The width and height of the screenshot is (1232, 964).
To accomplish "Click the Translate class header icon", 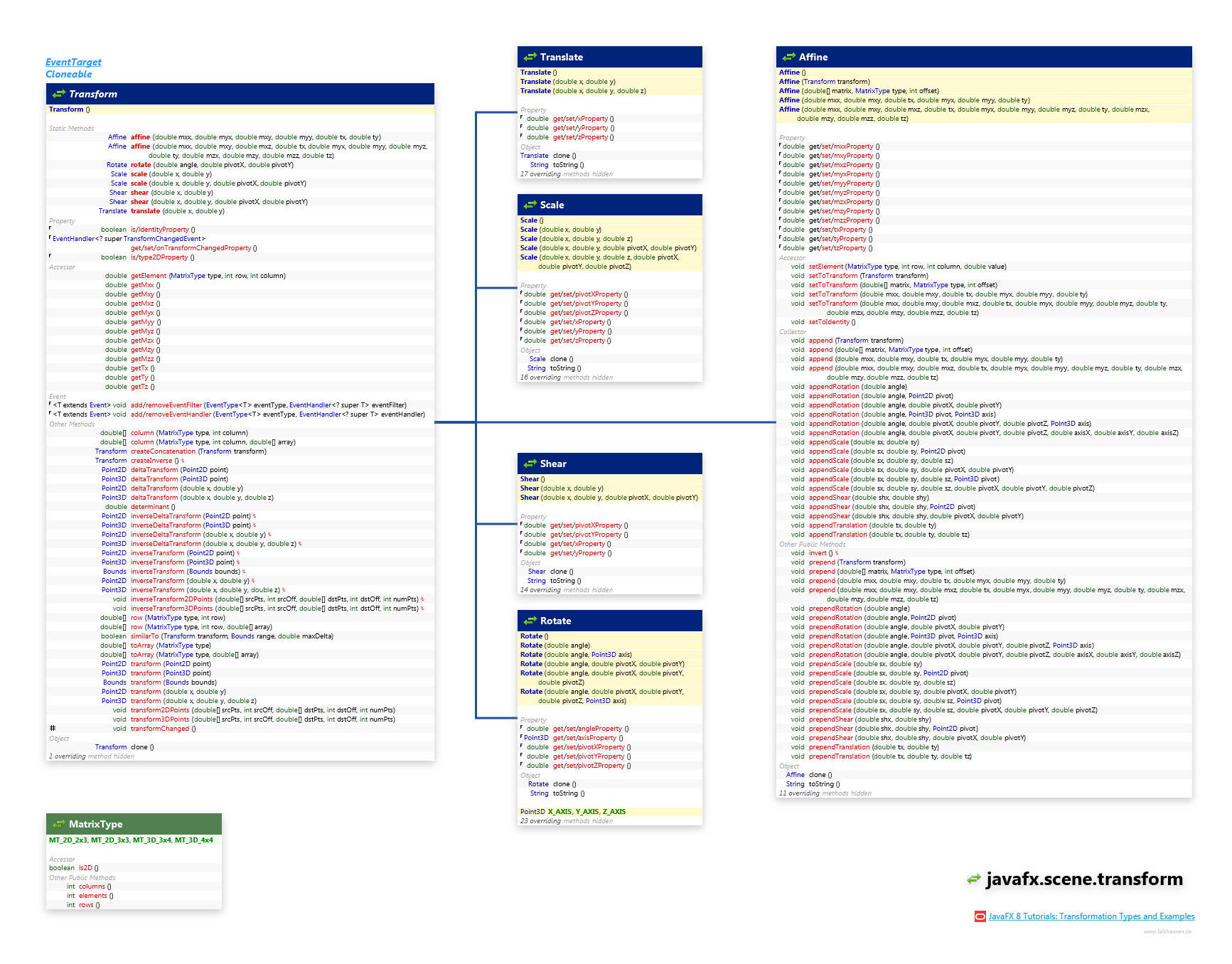I will [530, 57].
